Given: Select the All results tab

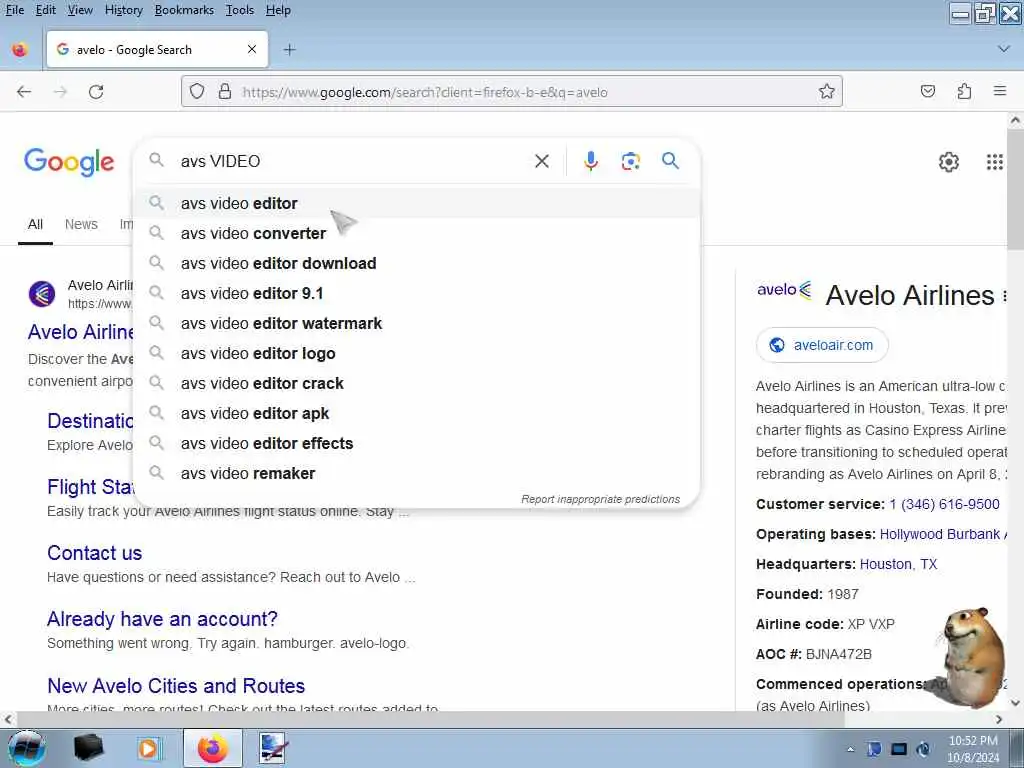Looking at the screenshot, I should [35, 225].
